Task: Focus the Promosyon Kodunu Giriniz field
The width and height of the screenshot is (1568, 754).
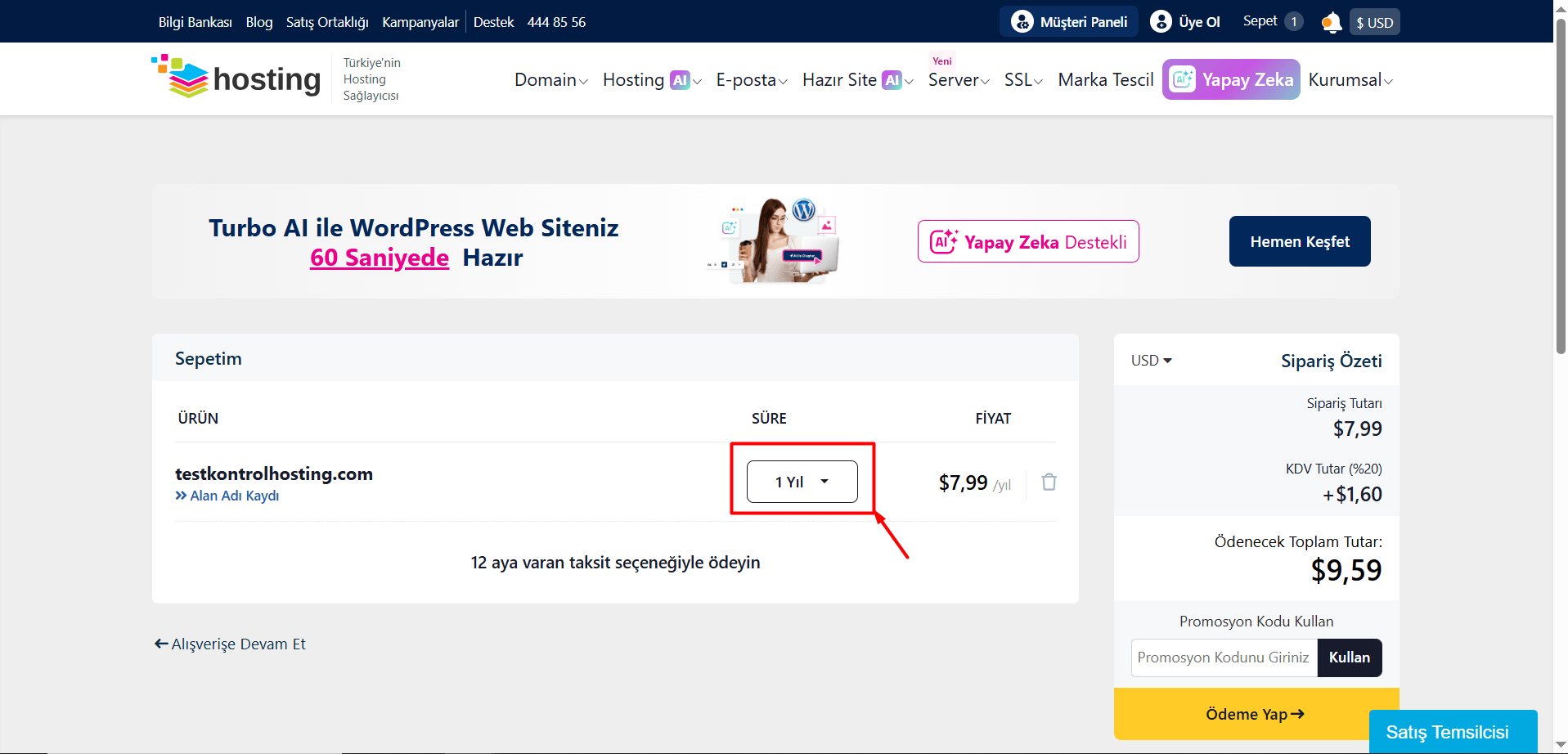Action: pos(1224,658)
